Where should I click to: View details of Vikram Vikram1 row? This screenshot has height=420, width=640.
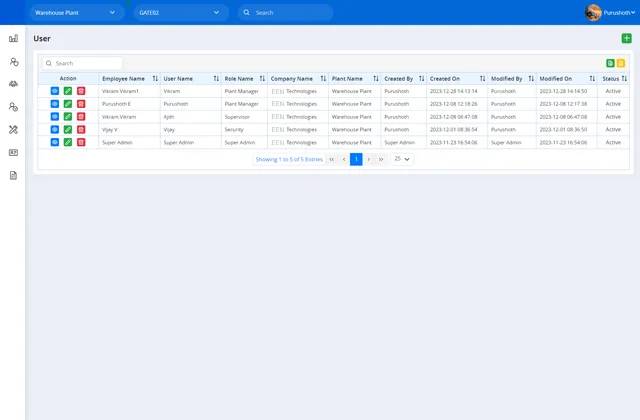click(55, 91)
